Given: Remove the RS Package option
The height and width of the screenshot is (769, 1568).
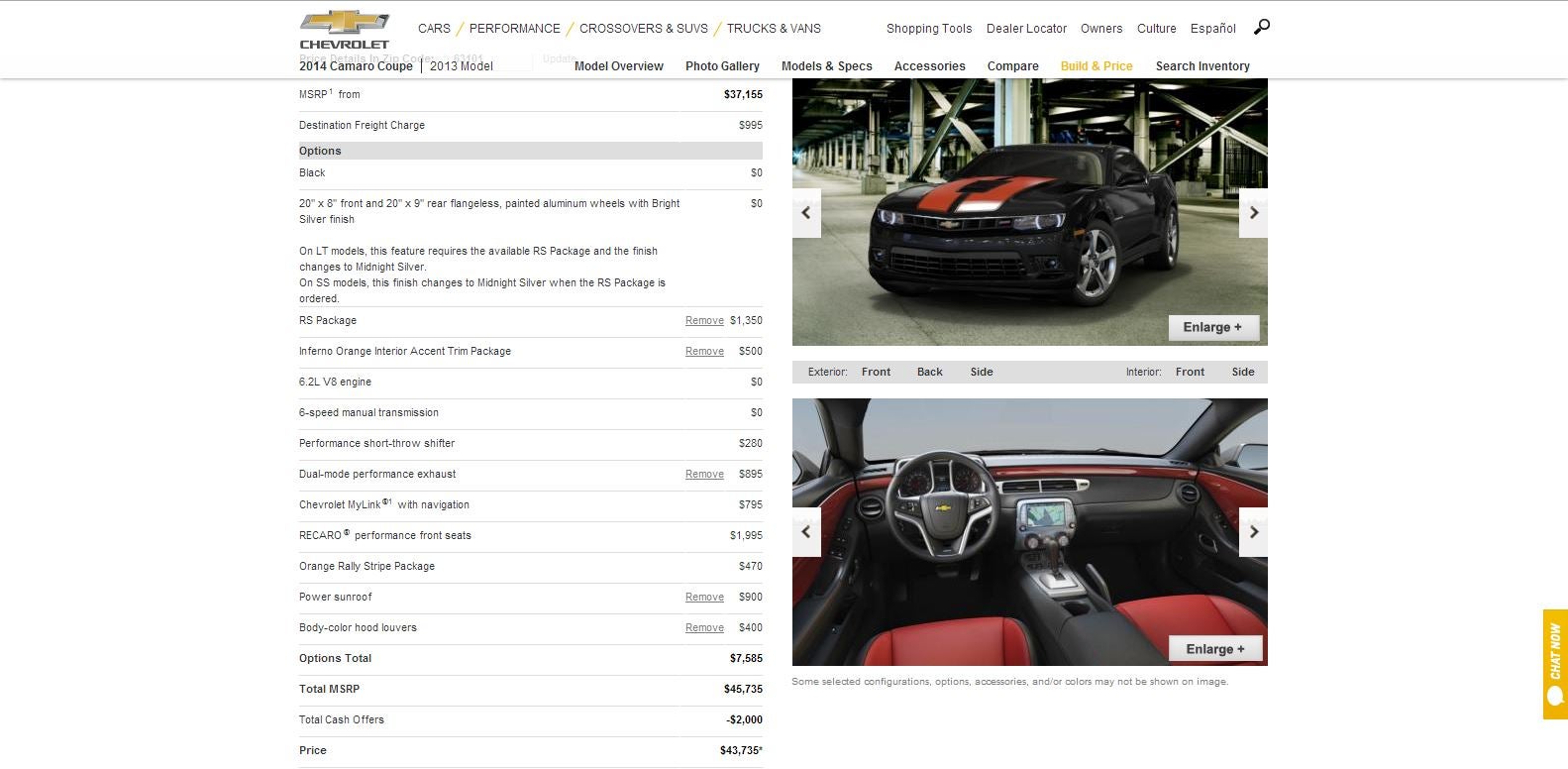Looking at the screenshot, I should pos(704,321).
